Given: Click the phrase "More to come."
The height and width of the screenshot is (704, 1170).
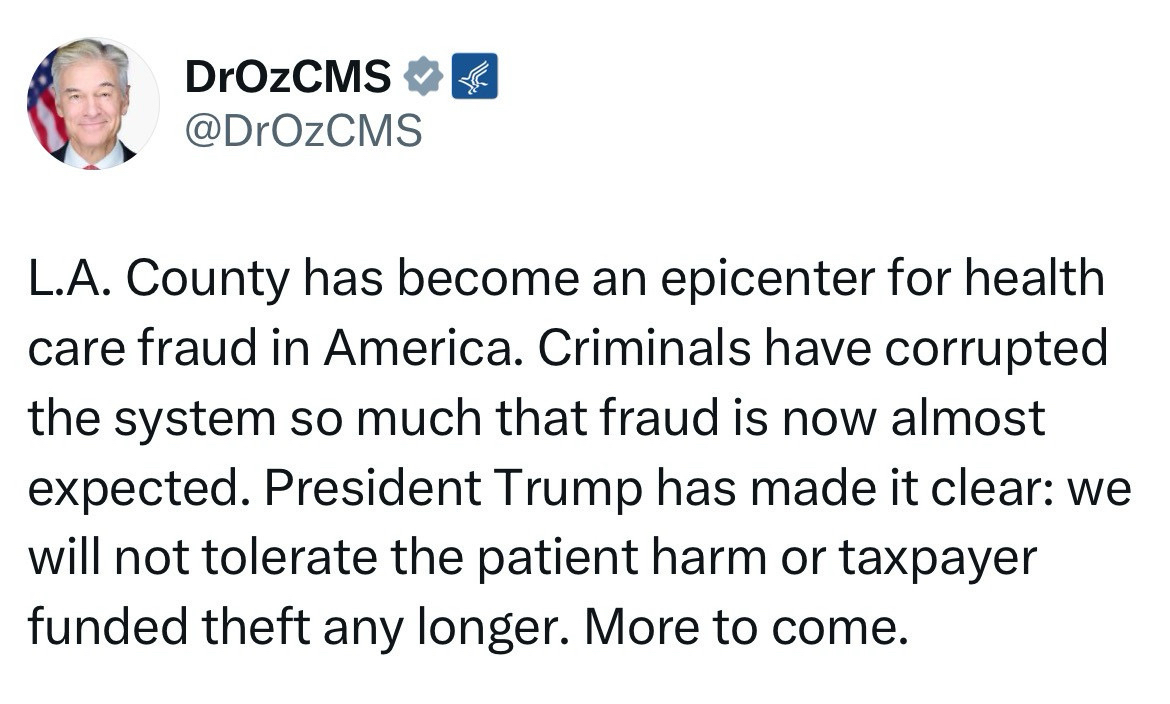Looking at the screenshot, I should coord(738,627).
